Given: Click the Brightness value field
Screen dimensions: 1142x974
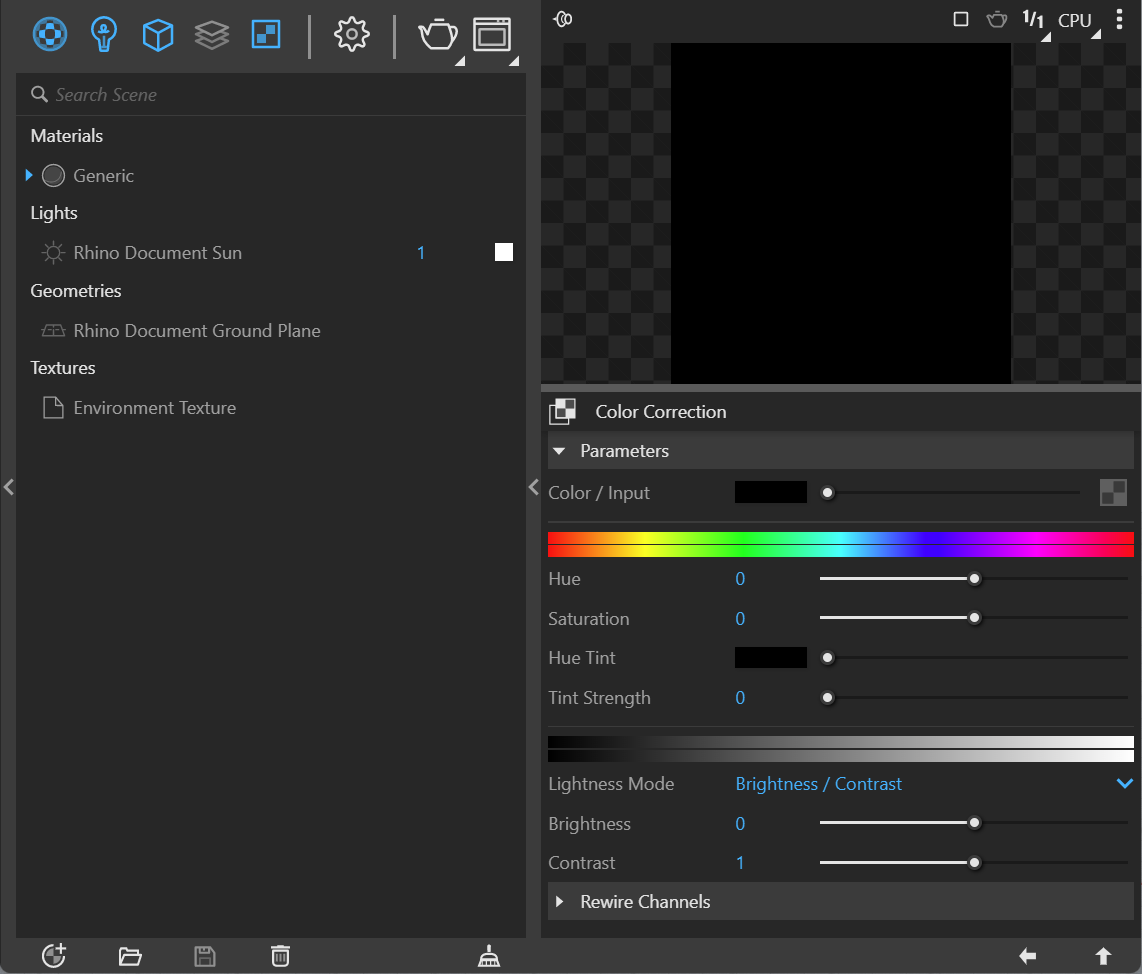Looking at the screenshot, I should coord(740,824).
